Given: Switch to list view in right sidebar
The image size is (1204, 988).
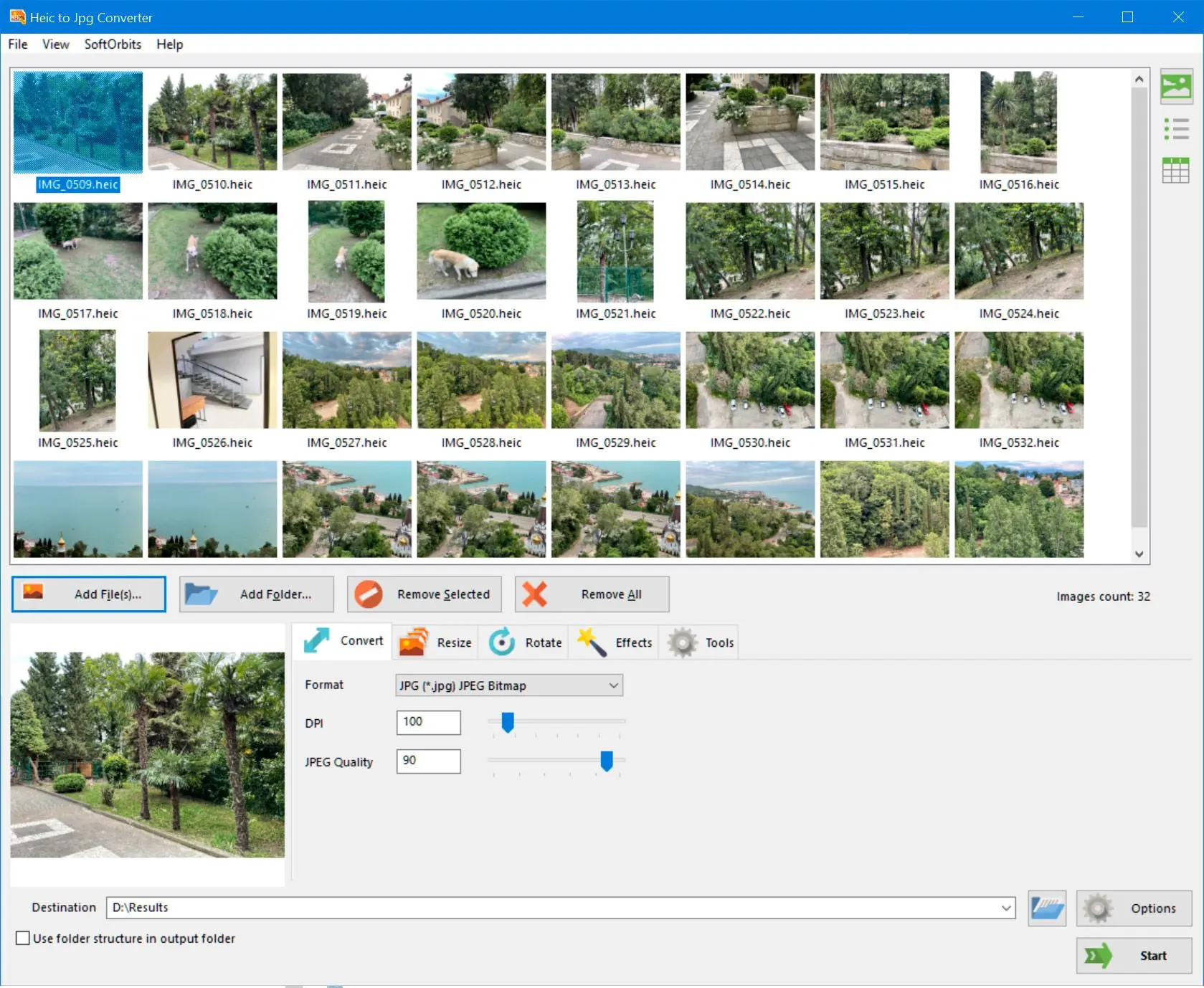Looking at the screenshot, I should (x=1176, y=128).
